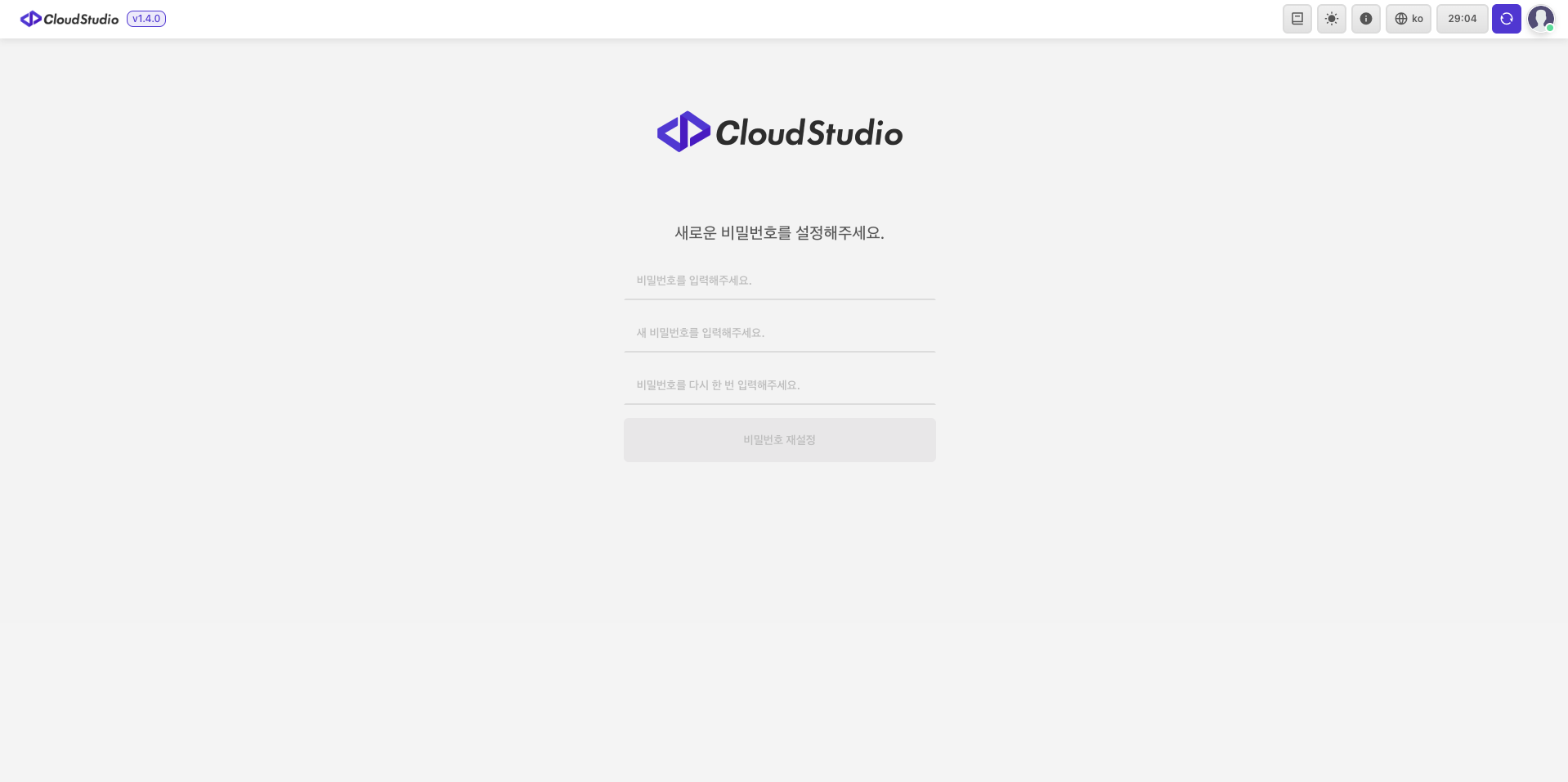This screenshot has width=1568, height=782.
Task: Toggle light theme with sun icon
Action: 1331,19
